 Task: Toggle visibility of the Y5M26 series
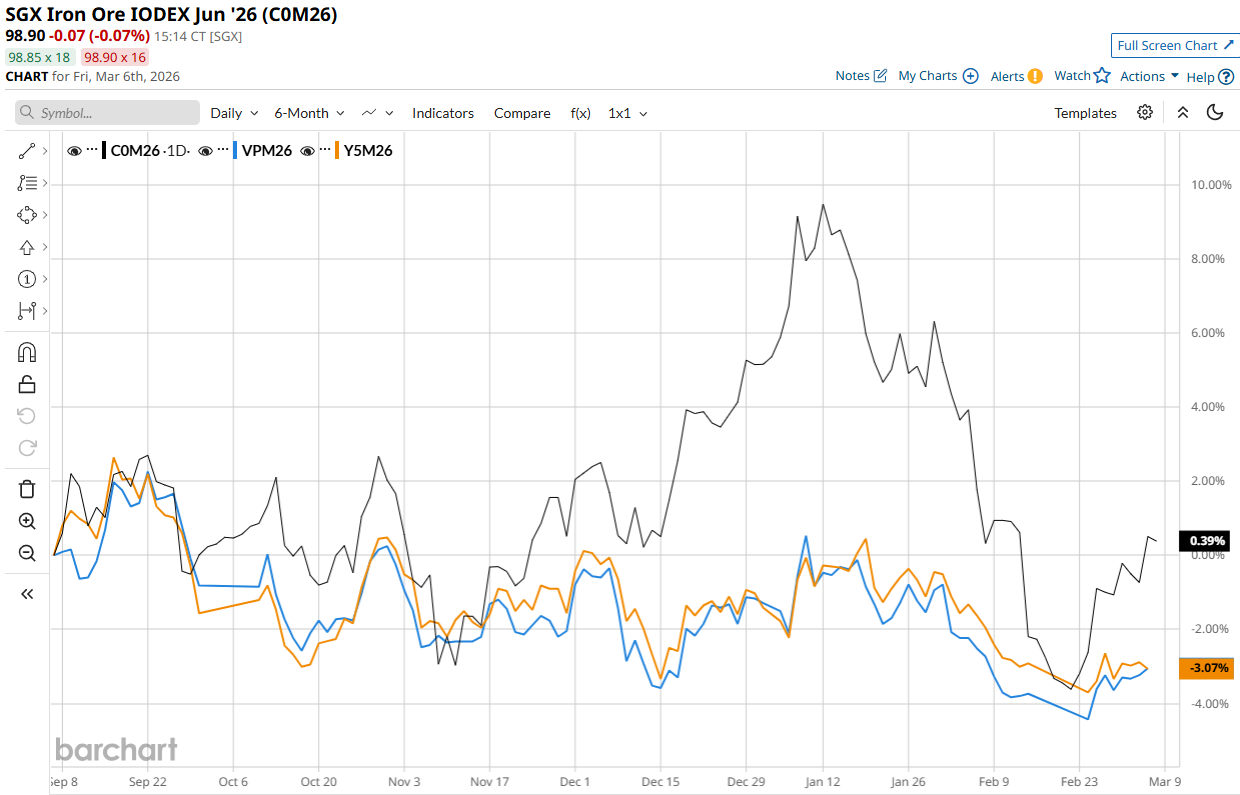(x=308, y=151)
